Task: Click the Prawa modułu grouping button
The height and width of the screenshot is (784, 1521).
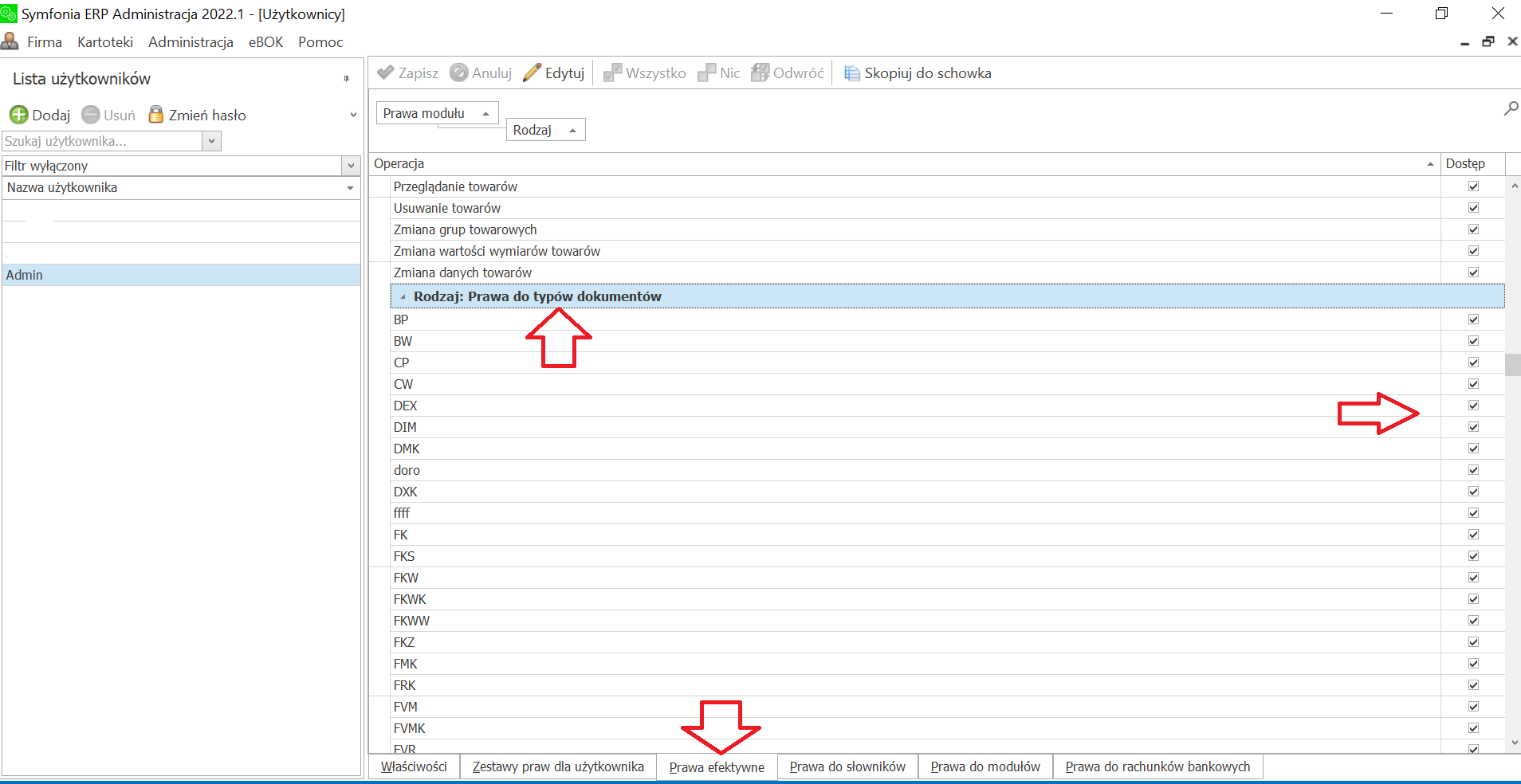Action: pyautogui.click(x=436, y=113)
